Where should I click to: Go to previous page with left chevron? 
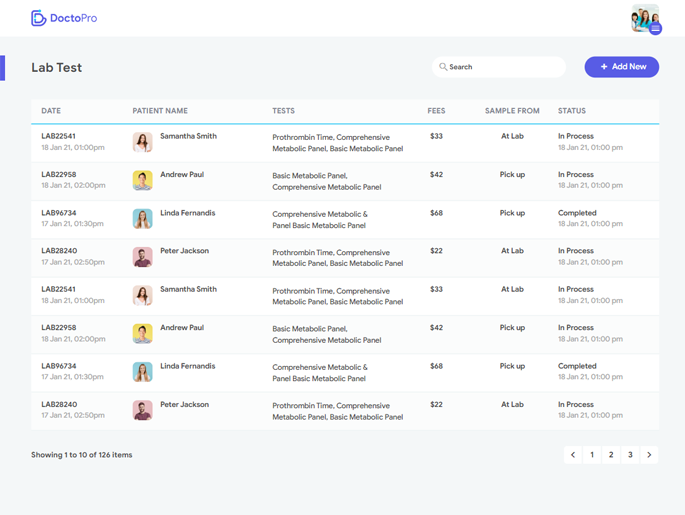[573, 455]
